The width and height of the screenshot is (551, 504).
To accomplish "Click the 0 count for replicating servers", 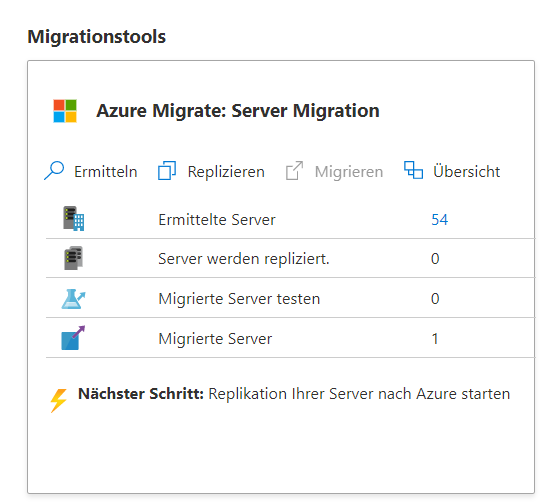I will [x=435, y=259].
